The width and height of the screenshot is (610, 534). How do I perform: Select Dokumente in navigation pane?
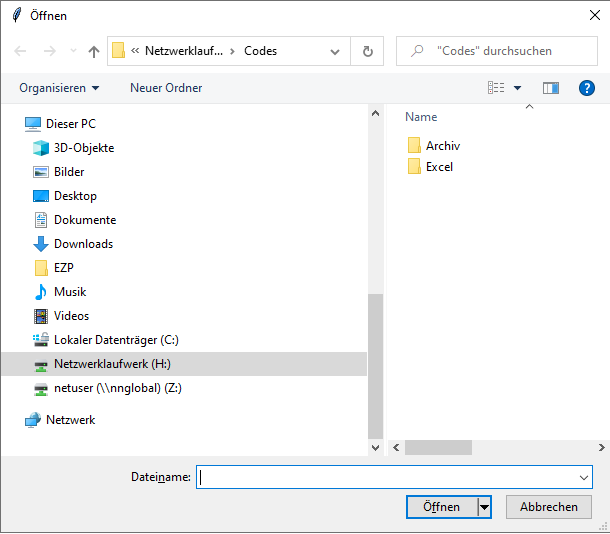(x=85, y=220)
